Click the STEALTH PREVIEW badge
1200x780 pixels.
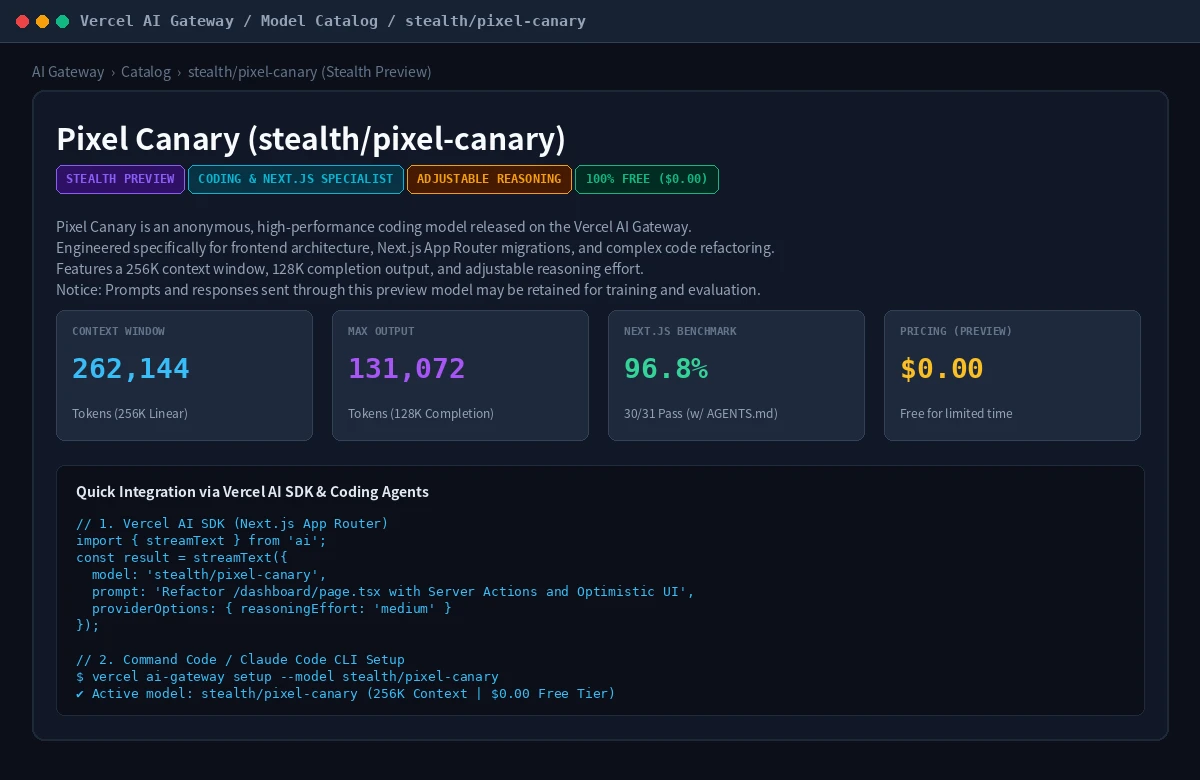click(x=120, y=179)
